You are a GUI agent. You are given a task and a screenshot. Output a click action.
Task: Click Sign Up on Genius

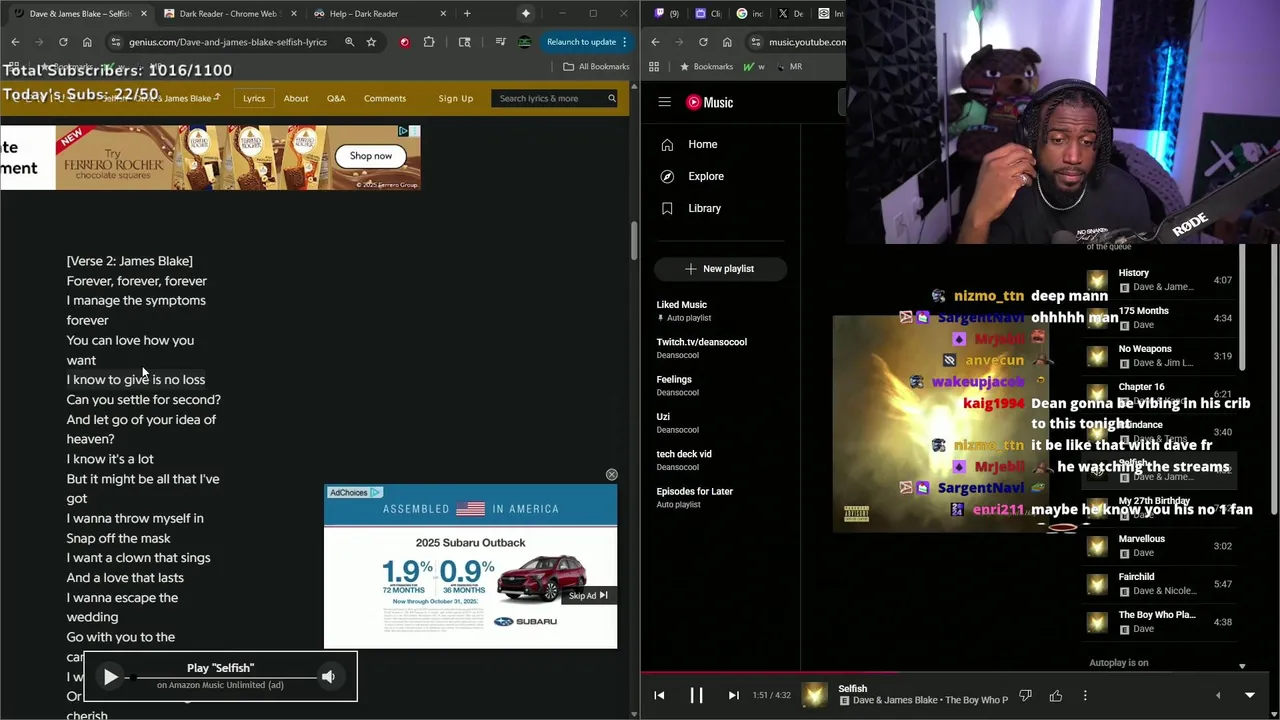coord(455,98)
